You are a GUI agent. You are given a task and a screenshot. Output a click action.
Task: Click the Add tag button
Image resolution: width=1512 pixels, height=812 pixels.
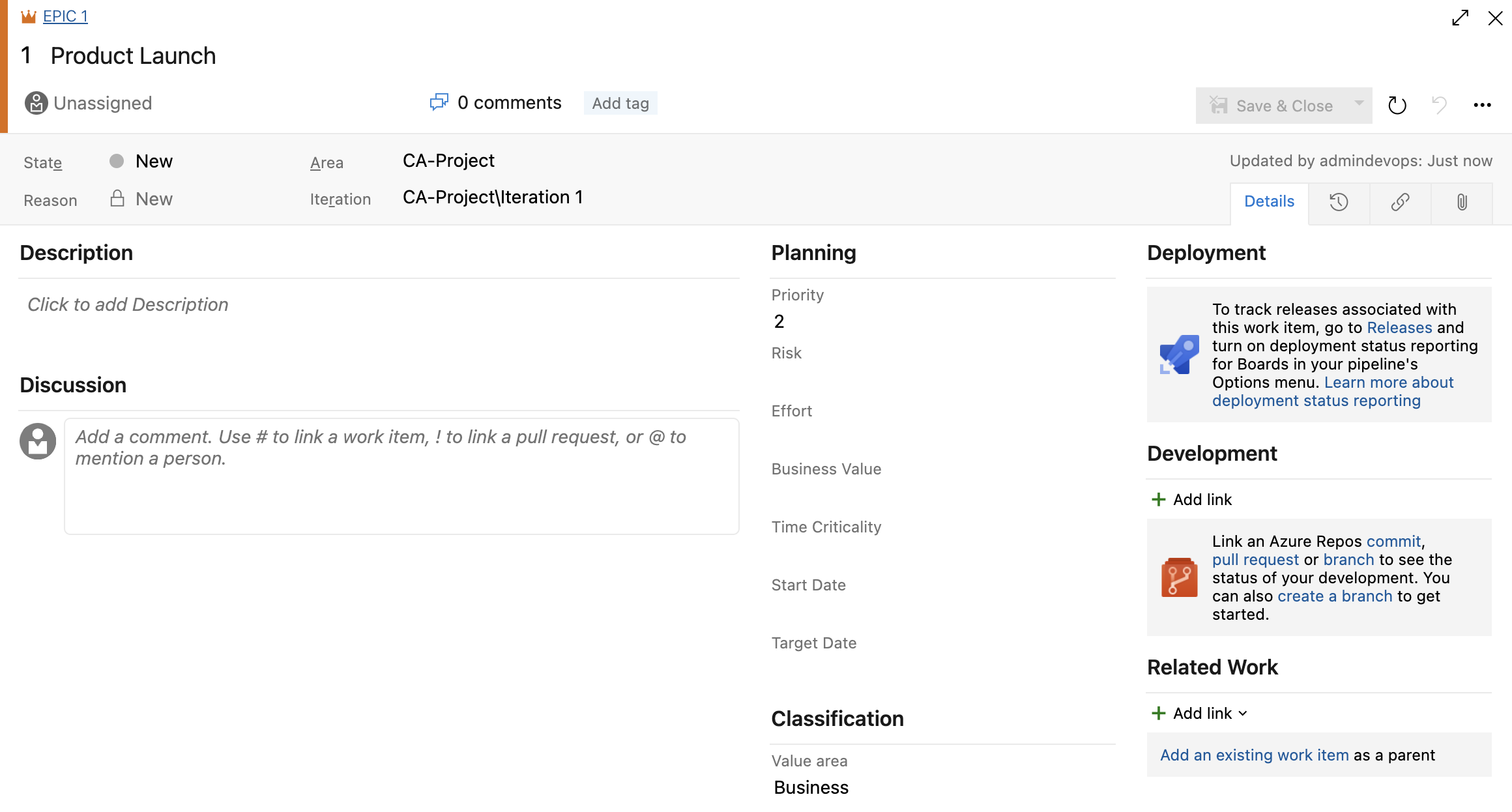click(620, 102)
